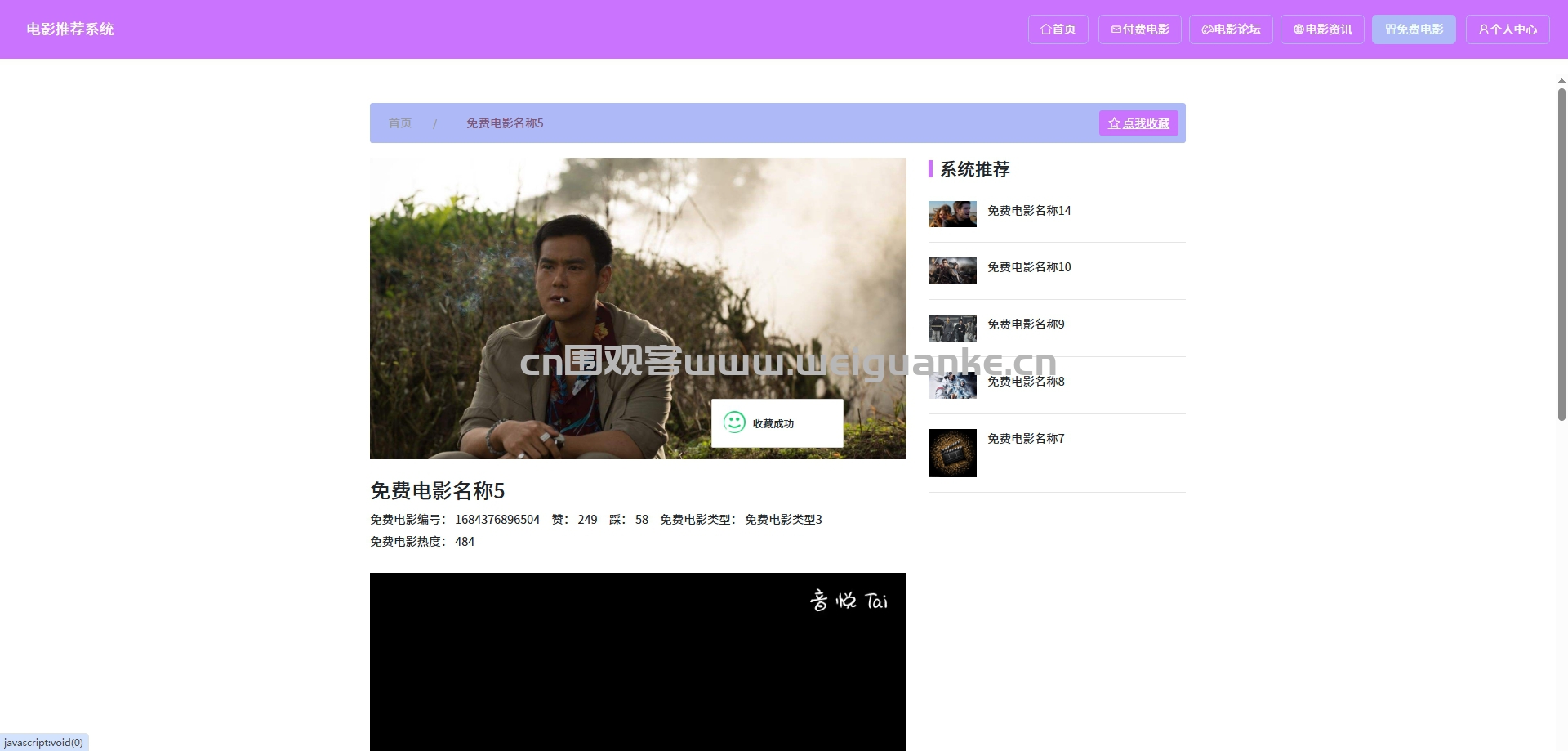This screenshot has width=1568, height=751.
Task: Click thumbnail of 免费电影名称10
Action: point(952,271)
